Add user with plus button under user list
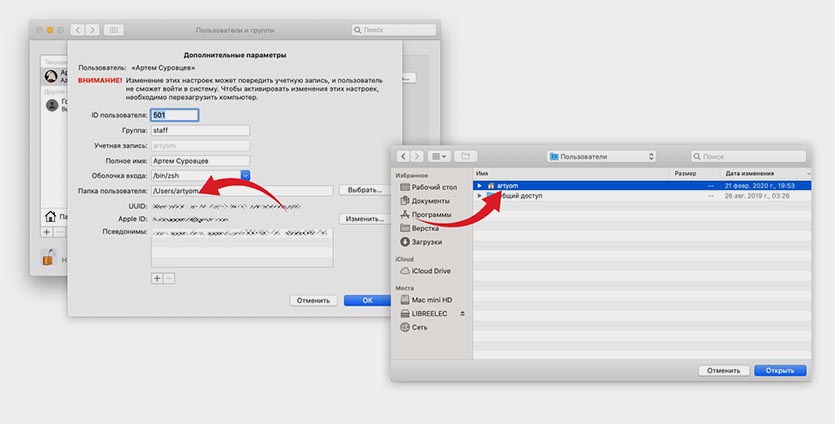835x424 pixels. click(47, 232)
